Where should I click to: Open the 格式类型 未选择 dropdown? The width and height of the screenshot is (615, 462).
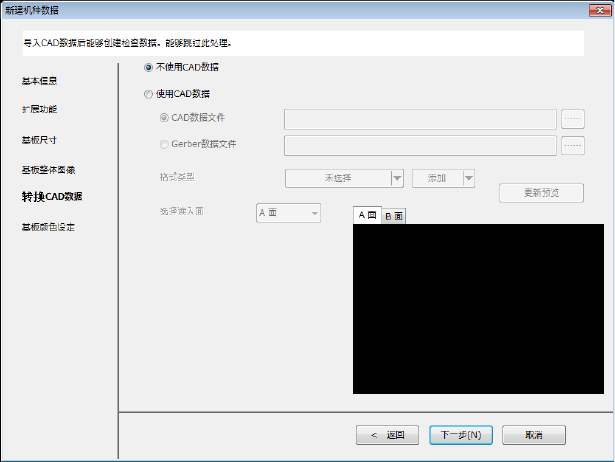(x=344, y=178)
